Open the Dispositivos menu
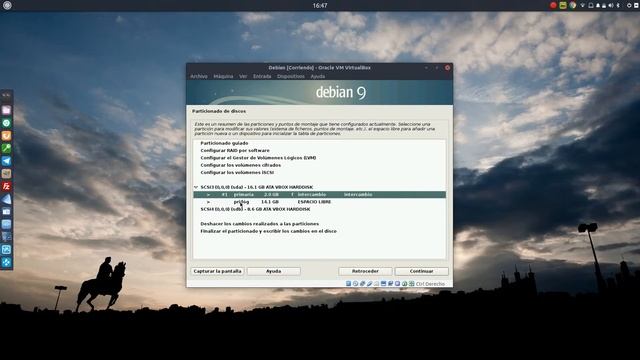Screen dimensions: 640x360 coord(291,76)
